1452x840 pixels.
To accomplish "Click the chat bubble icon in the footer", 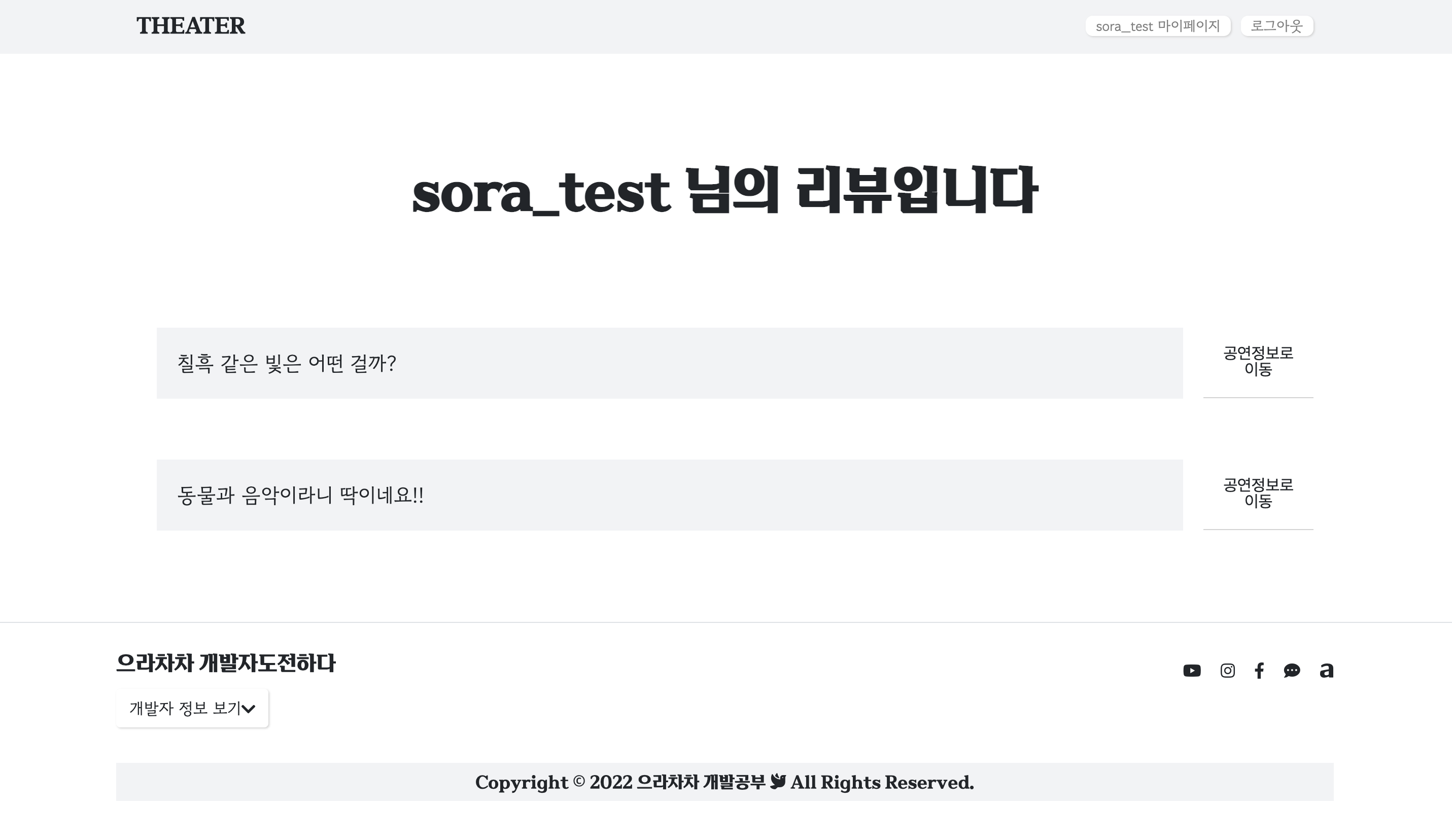I will tap(1292, 671).
